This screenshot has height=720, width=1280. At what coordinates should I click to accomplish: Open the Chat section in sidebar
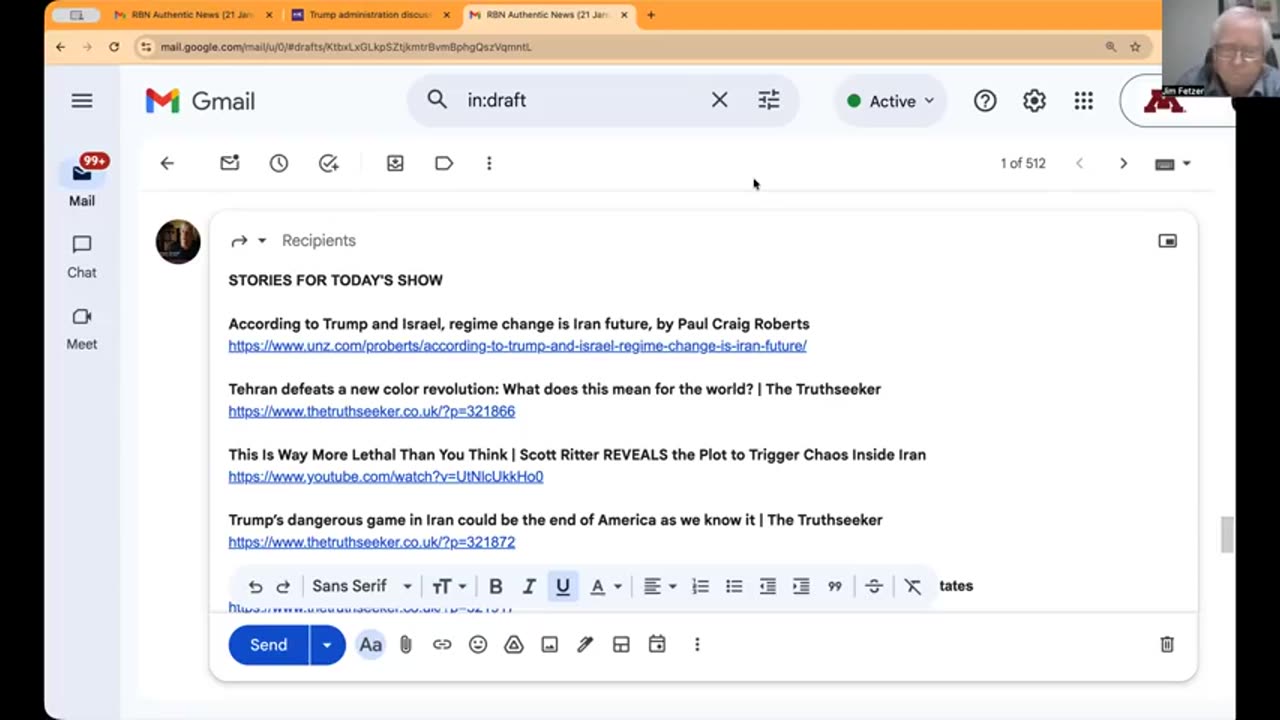pyautogui.click(x=82, y=257)
